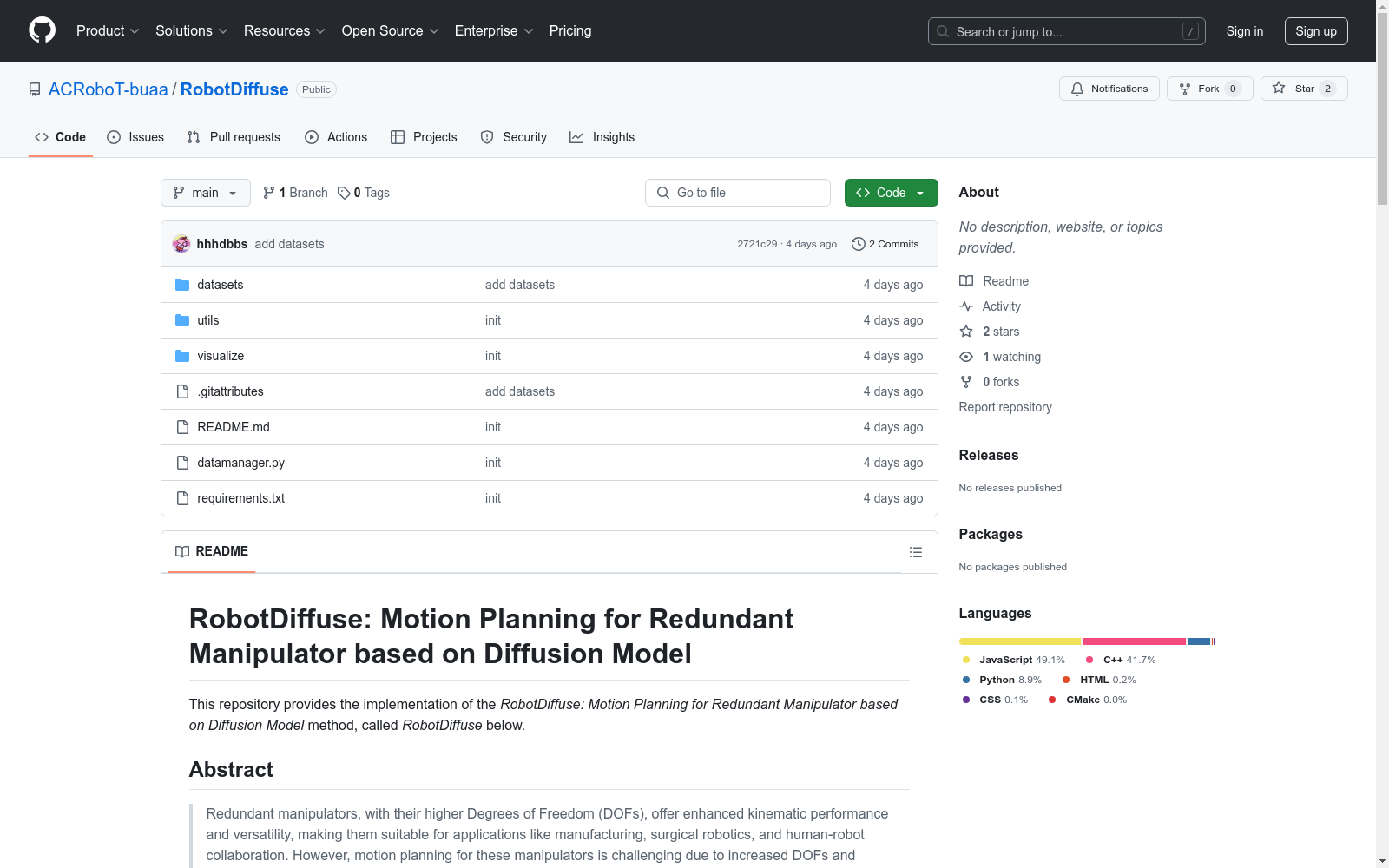Open the datasets folder
The width and height of the screenshot is (1389, 868).
pyautogui.click(x=221, y=285)
